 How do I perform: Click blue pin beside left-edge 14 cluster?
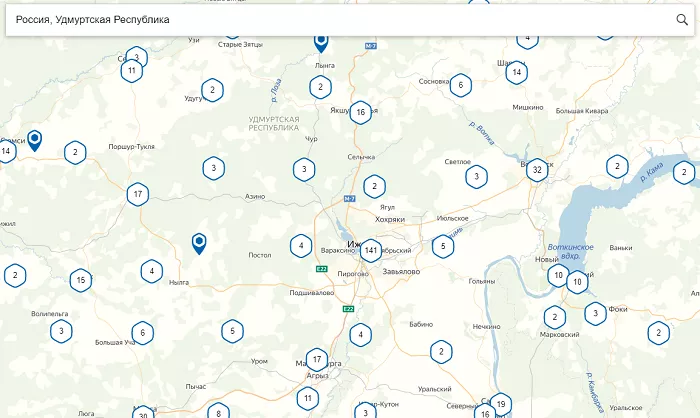click(35, 139)
